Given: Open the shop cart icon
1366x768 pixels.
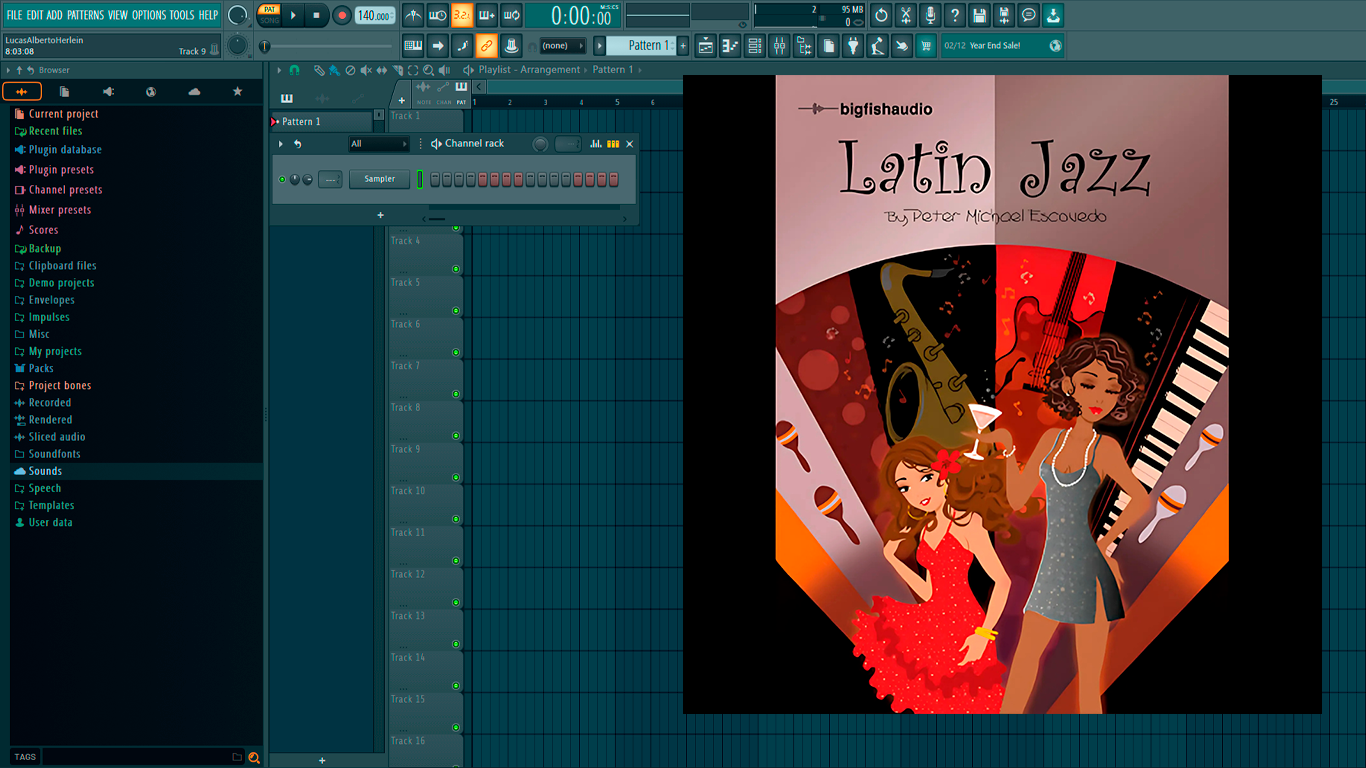Looking at the screenshot, I should (926, 45).
